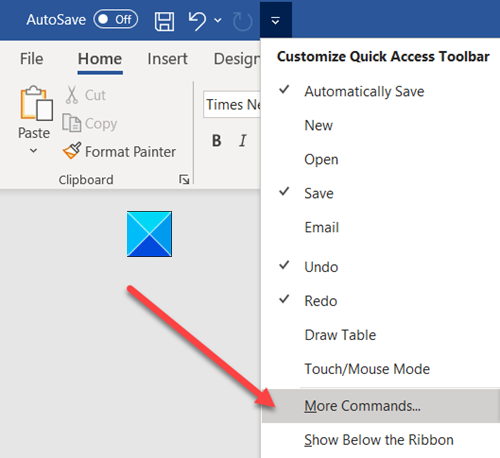The height and width of the screenshot is (458, 500).
Task: Apply Bold formatting with the B icon
Action: point(217,141)
